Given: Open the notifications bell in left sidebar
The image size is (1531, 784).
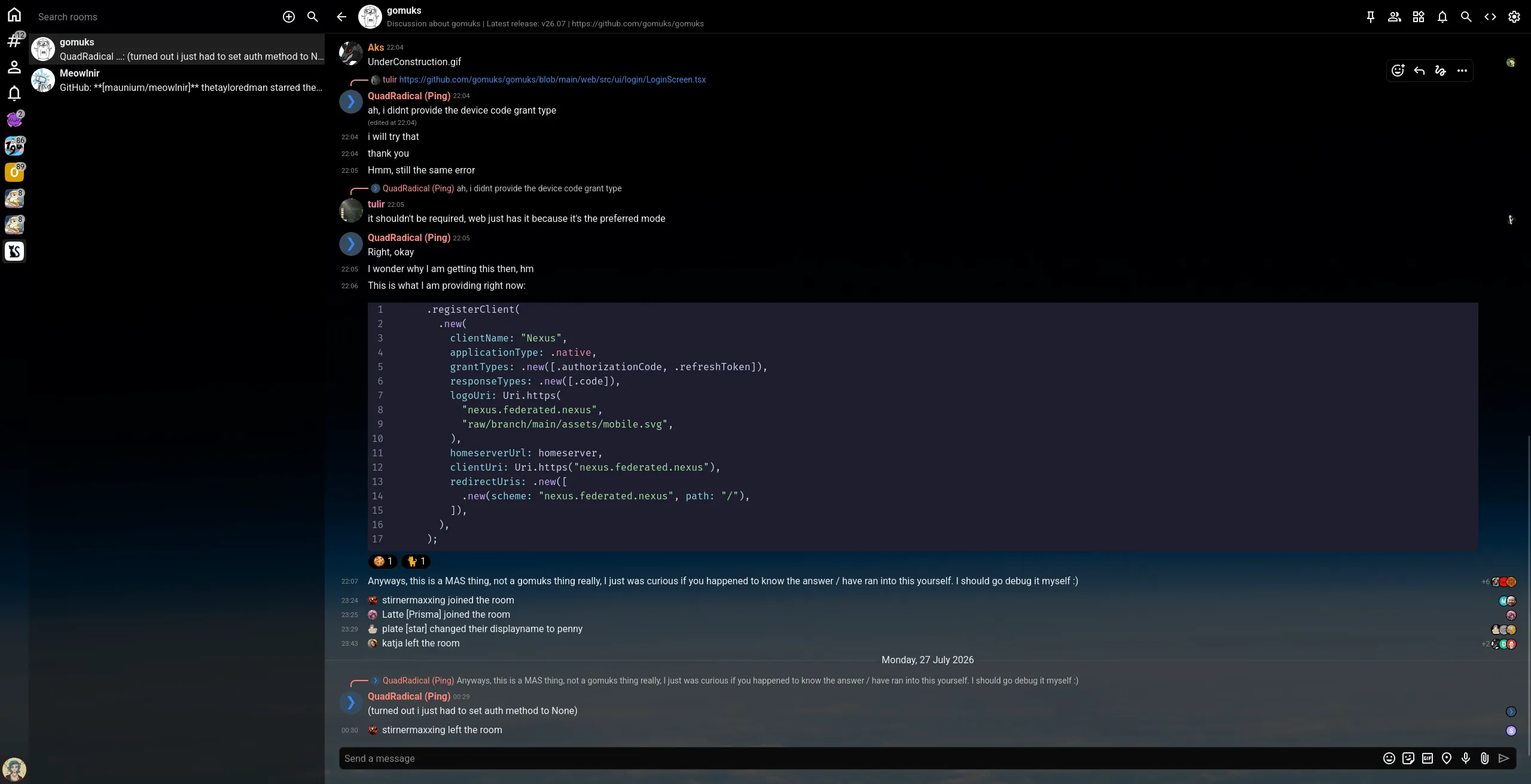Looking at the screenshot, I should click(x=14, y=93).
